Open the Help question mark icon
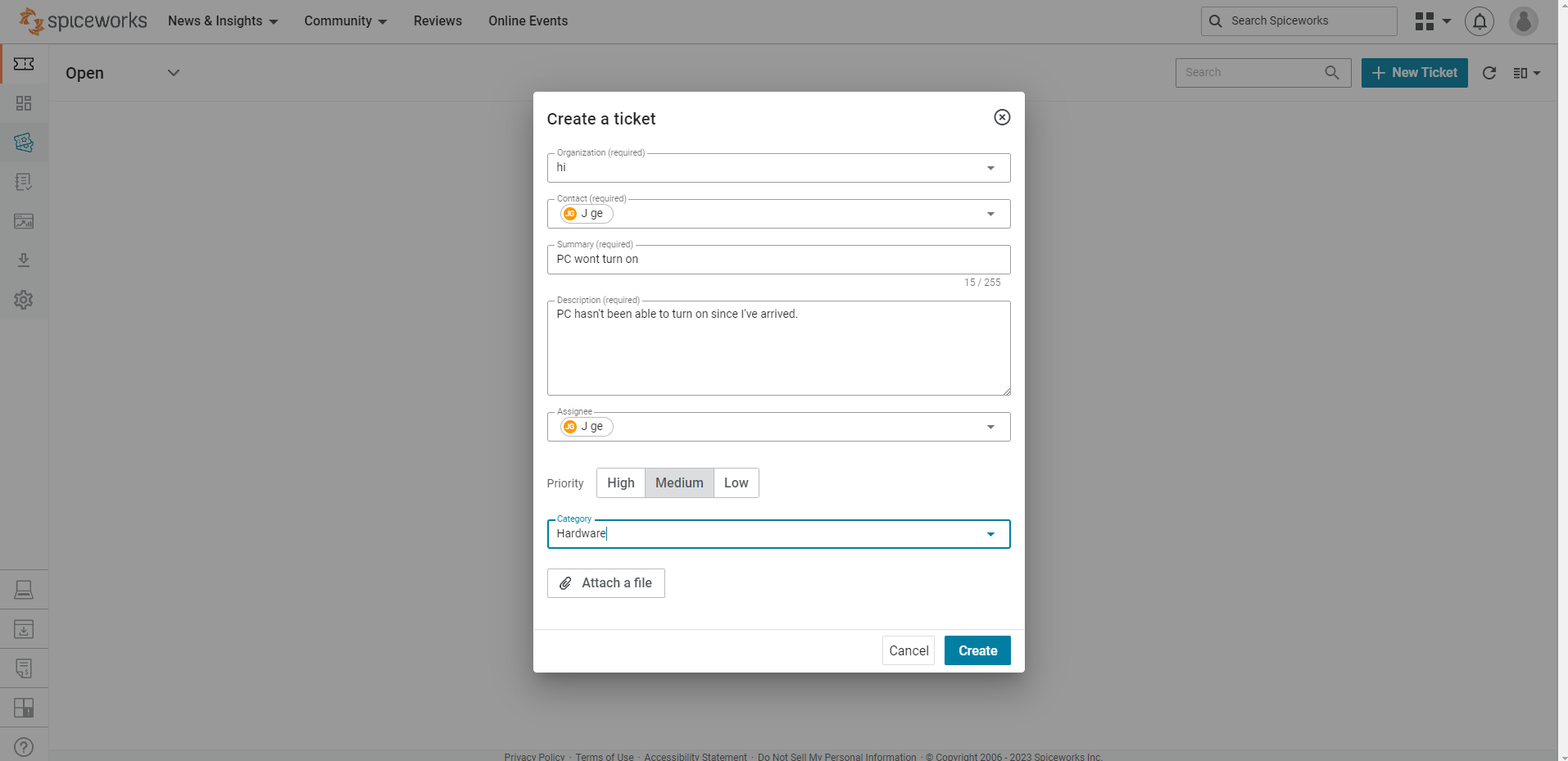Viewport: 1568px width, 761px height. [23, 746]
